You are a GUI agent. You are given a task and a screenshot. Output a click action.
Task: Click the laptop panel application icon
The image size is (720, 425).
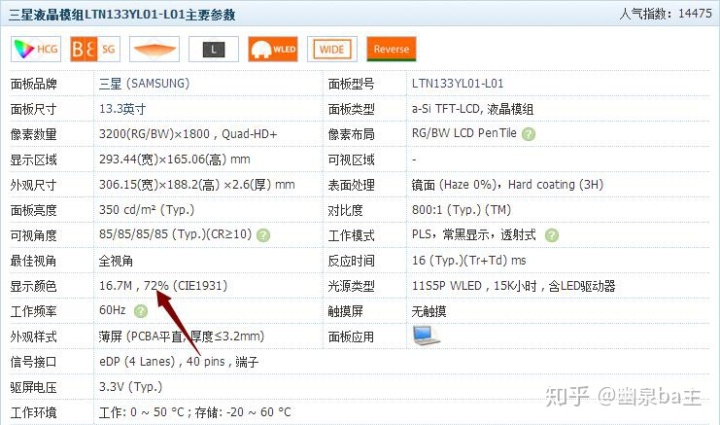426,336
